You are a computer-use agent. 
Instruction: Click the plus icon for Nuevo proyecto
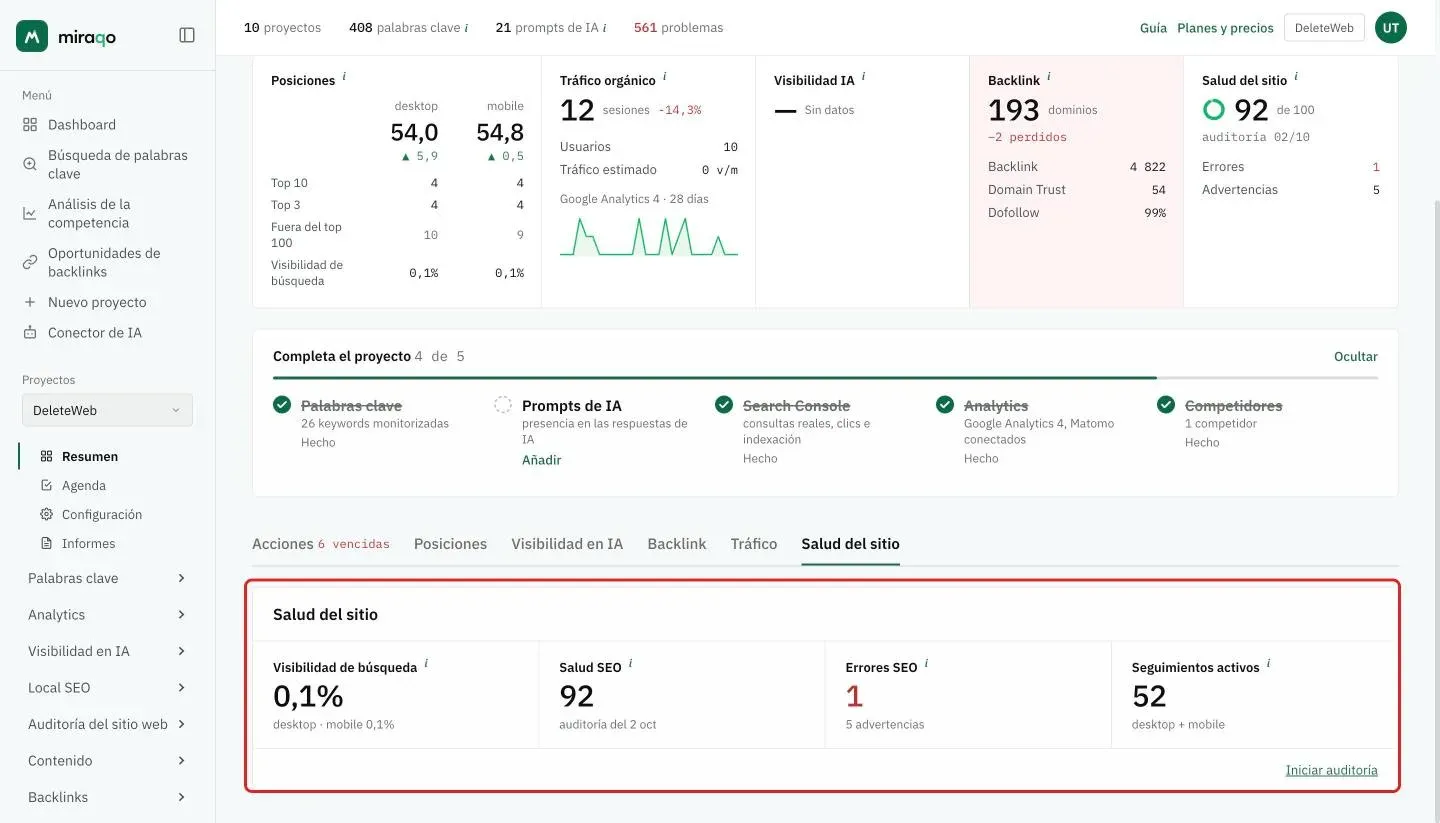(x=30, y=302)
